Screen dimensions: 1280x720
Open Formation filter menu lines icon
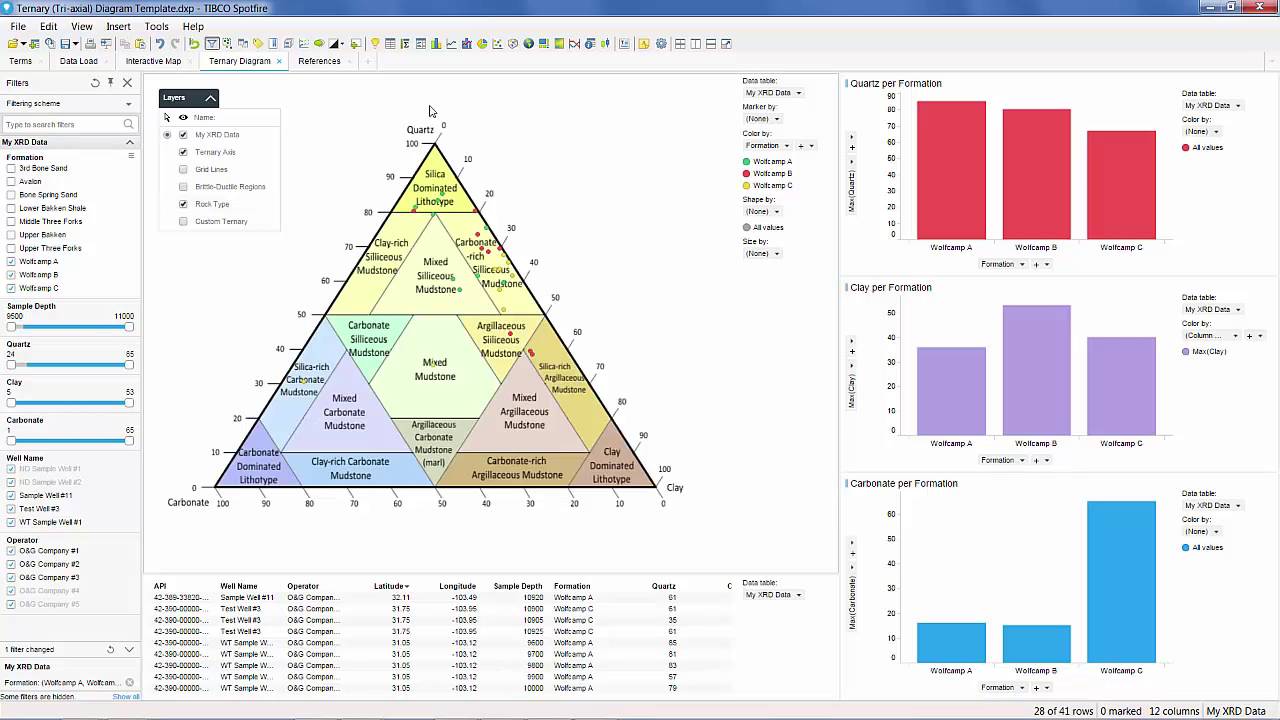130,157
